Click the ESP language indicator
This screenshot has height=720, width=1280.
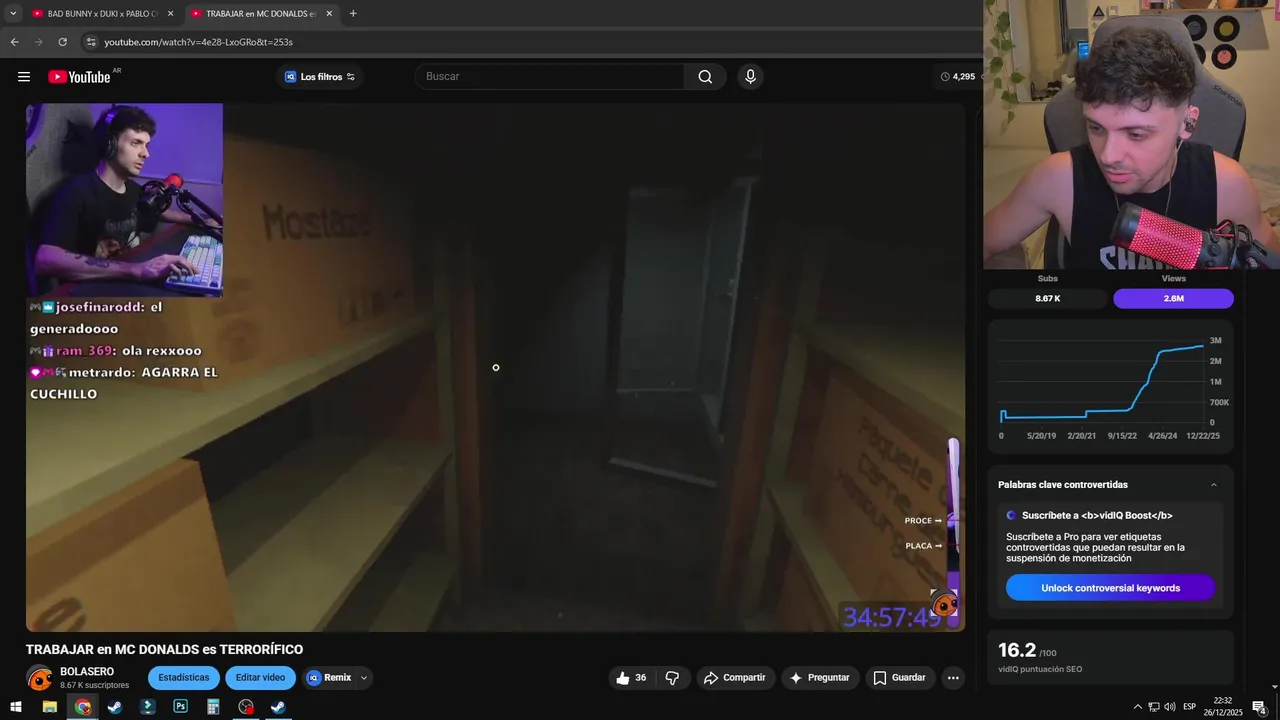(x=1189, y=707)
